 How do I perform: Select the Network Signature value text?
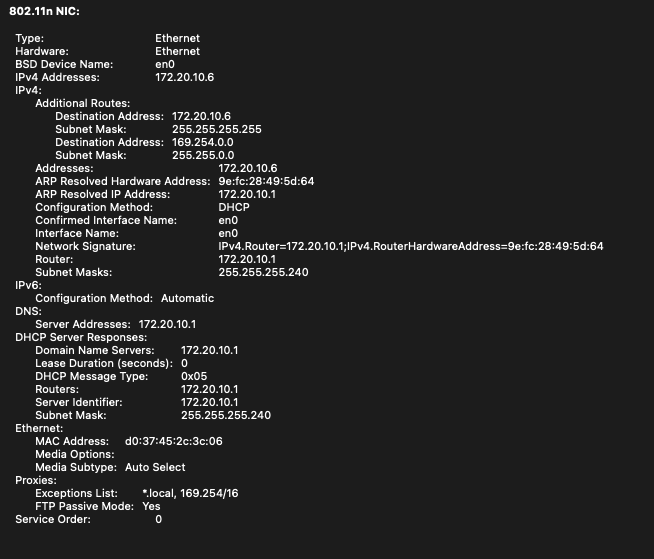(x=410, y=246)
